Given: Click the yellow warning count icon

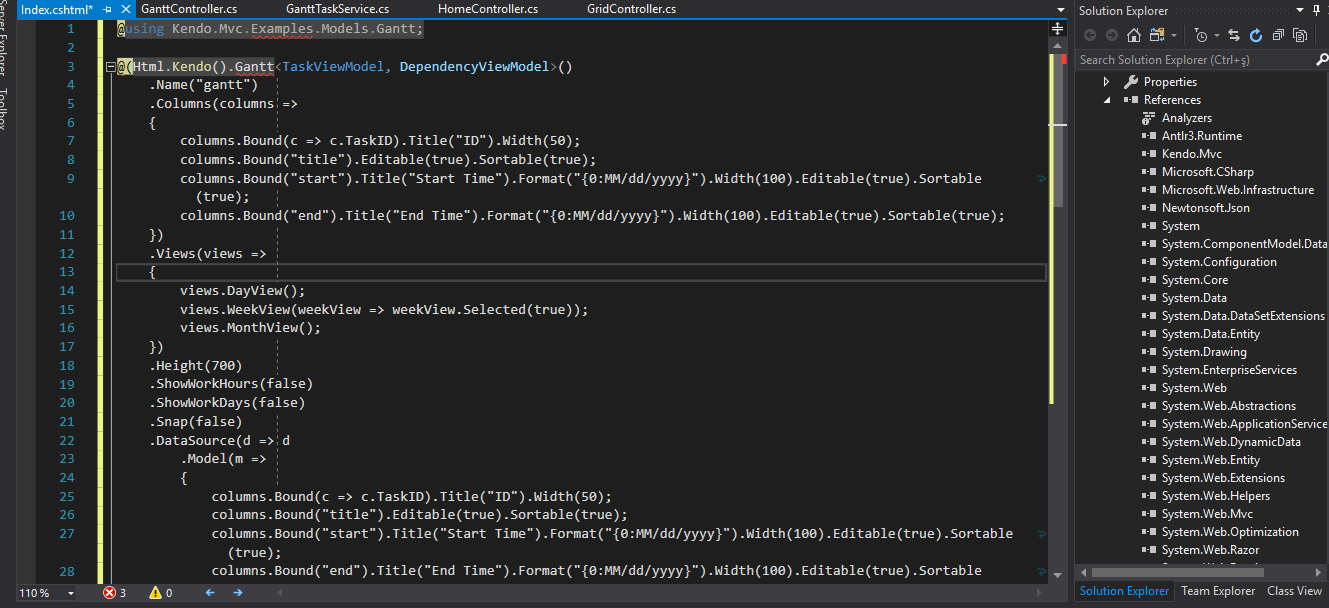Looking at the screenshot, I should [155, 593].
